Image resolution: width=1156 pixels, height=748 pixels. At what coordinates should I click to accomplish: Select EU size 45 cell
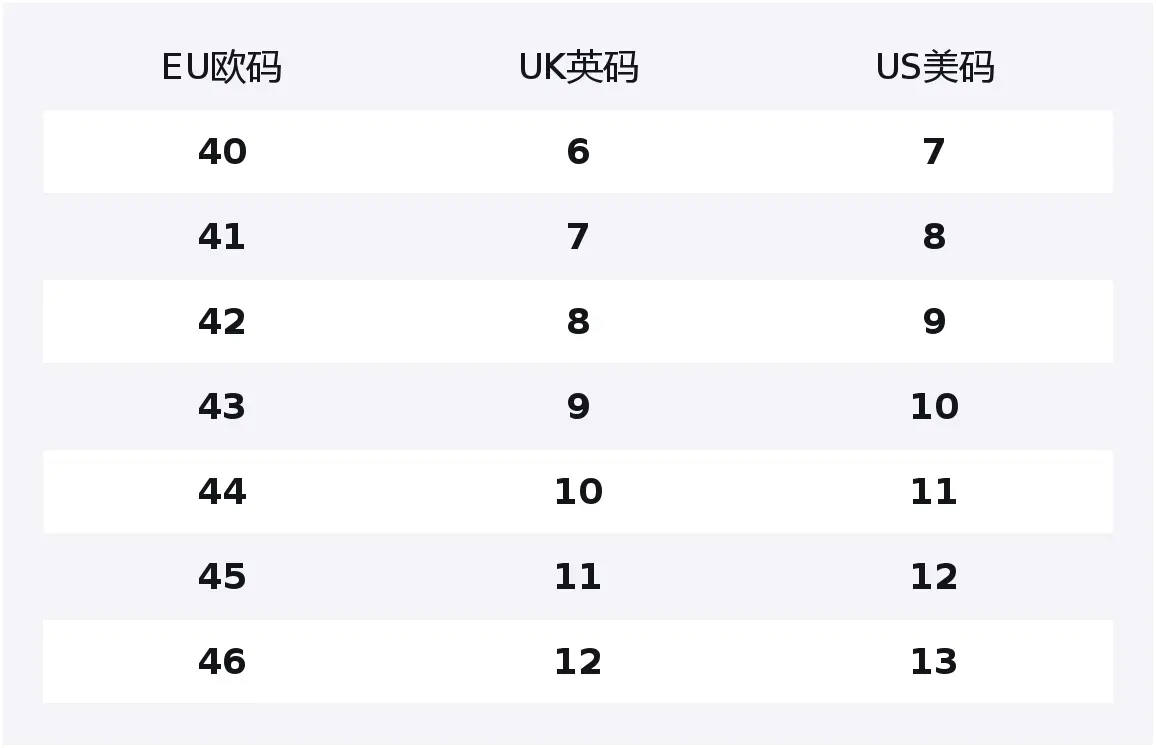pyautogui.click(x=222, y=576)
